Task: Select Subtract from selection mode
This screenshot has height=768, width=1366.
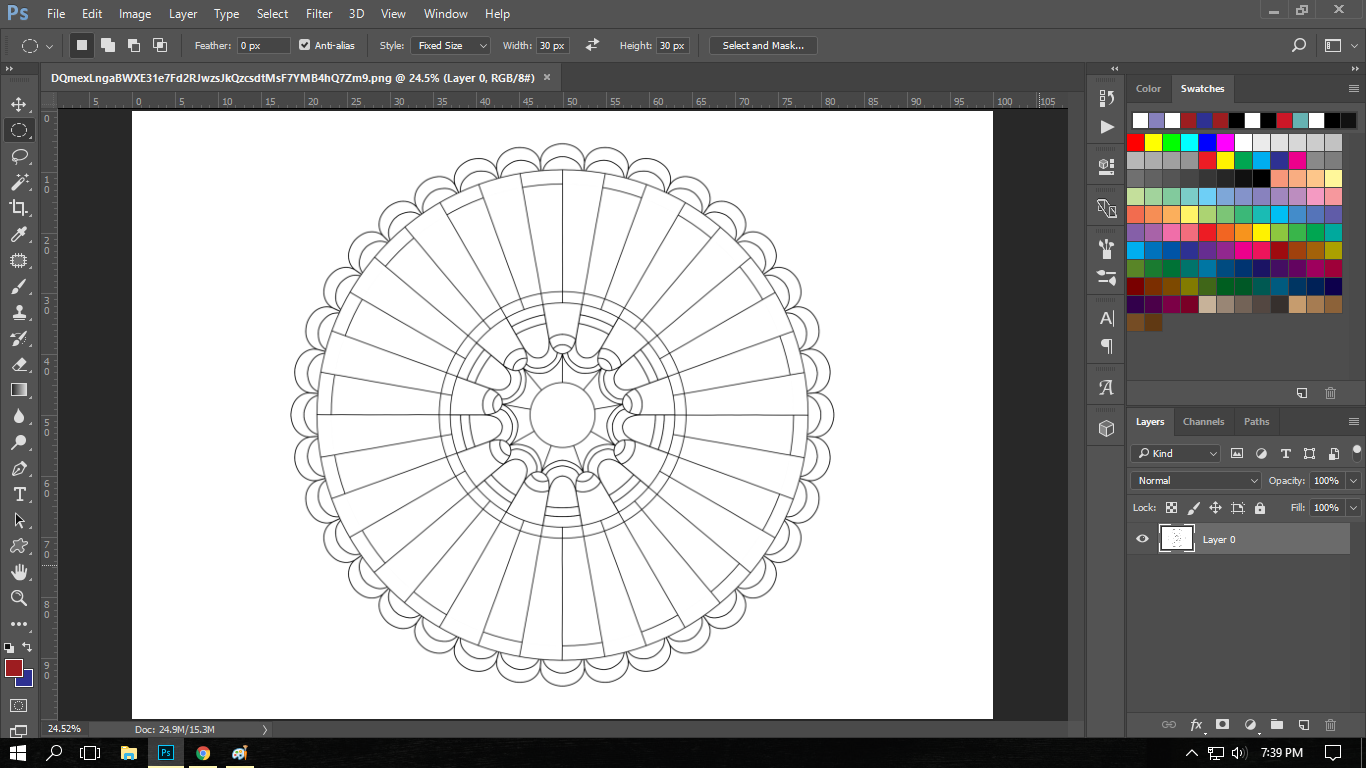Action: pos(133,45)
